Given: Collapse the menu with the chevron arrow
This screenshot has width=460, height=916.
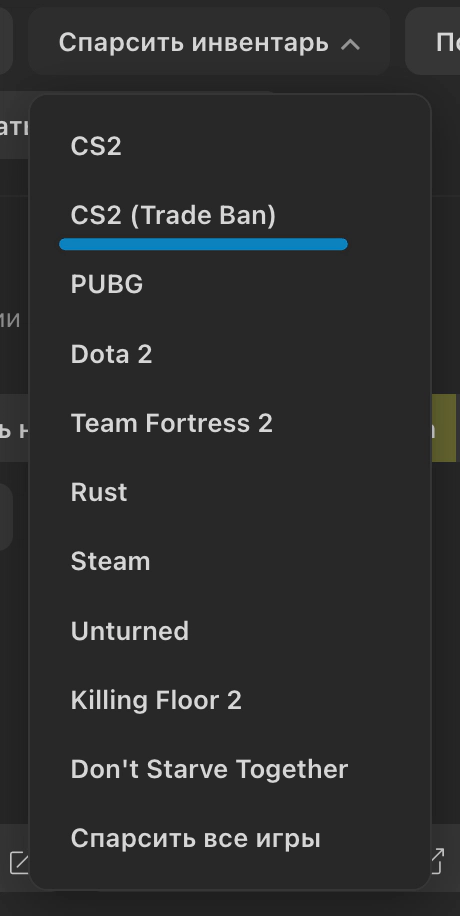Looking at the screenshot, I should [350, 44].
